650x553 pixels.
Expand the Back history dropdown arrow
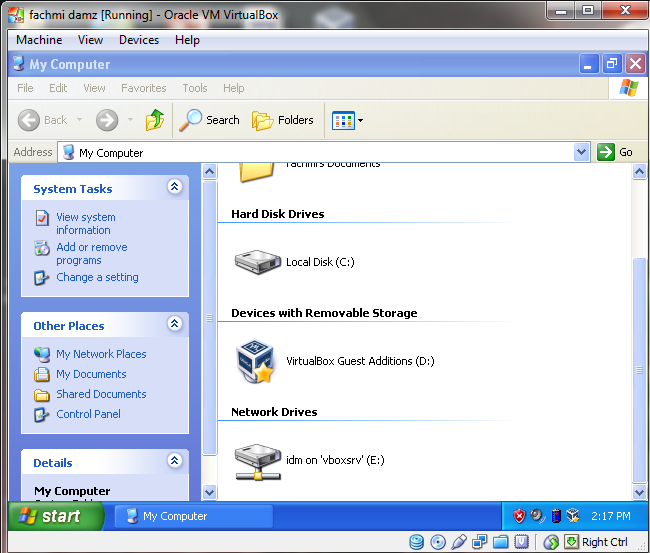pyautogui.click(x=79, y=120)
